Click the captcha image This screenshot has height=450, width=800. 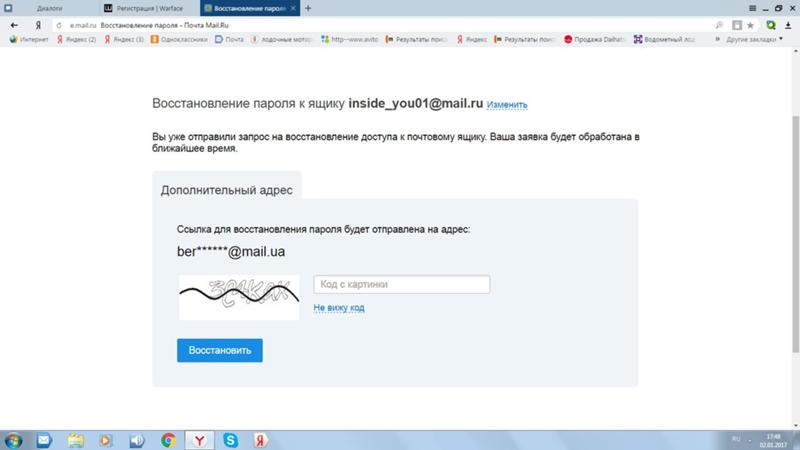(239, 297)
